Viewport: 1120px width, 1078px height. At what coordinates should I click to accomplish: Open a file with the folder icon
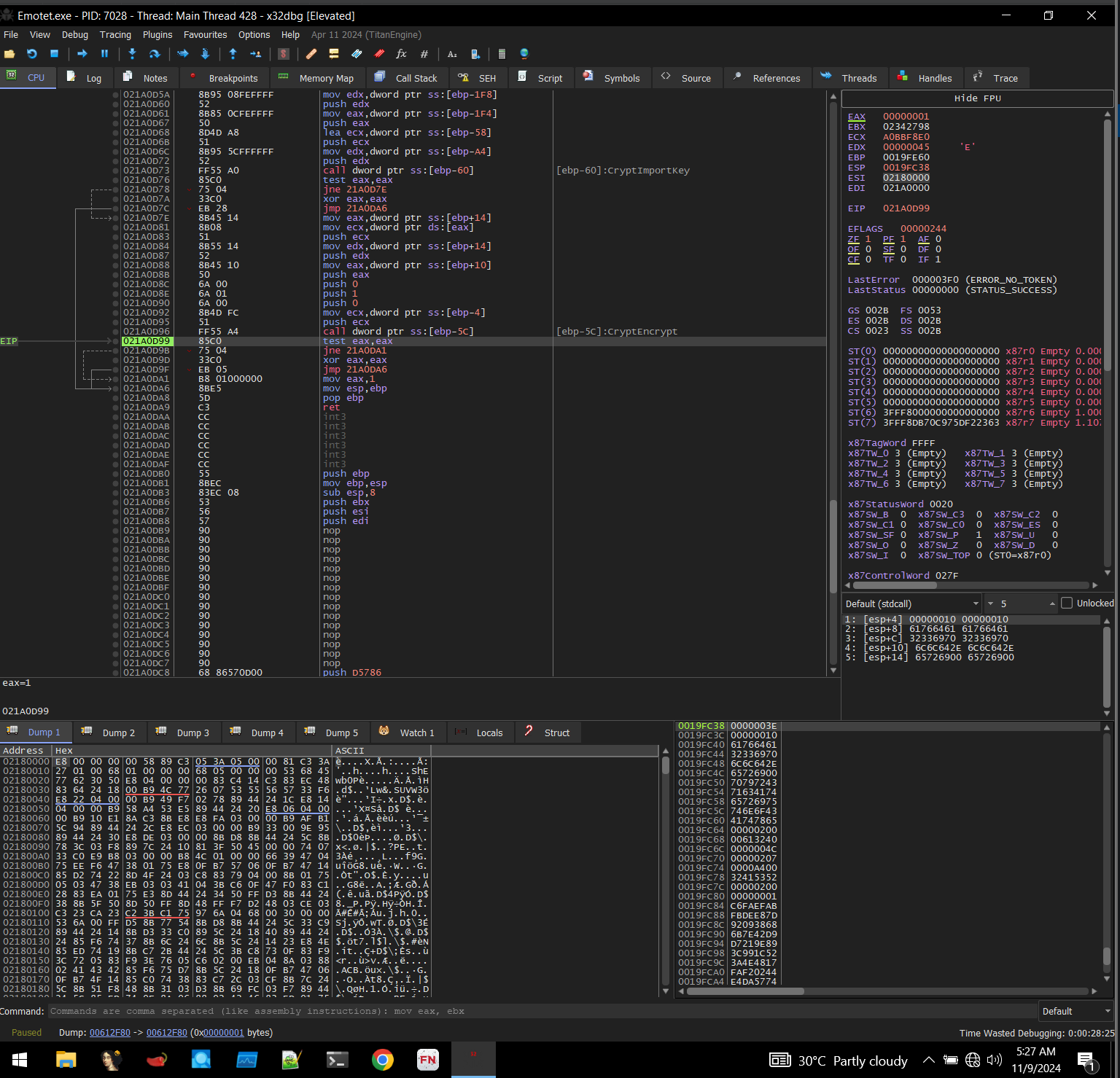tap(9, 54)
